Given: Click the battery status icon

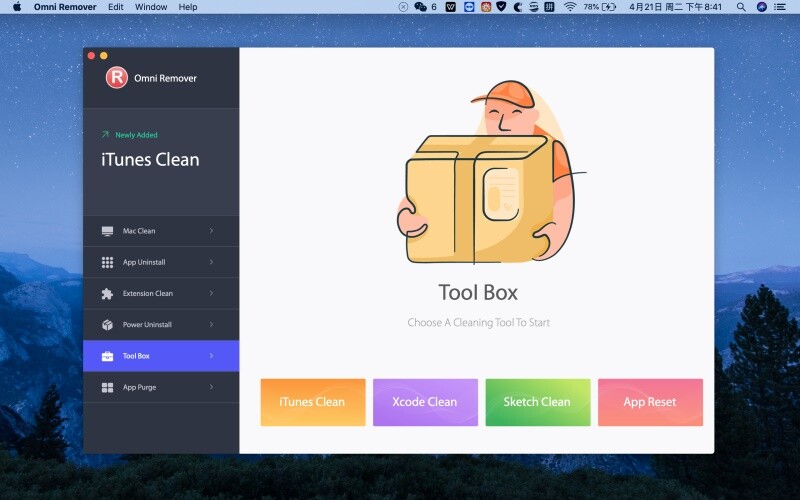Looking at the screenshot, I should point(609,7).
